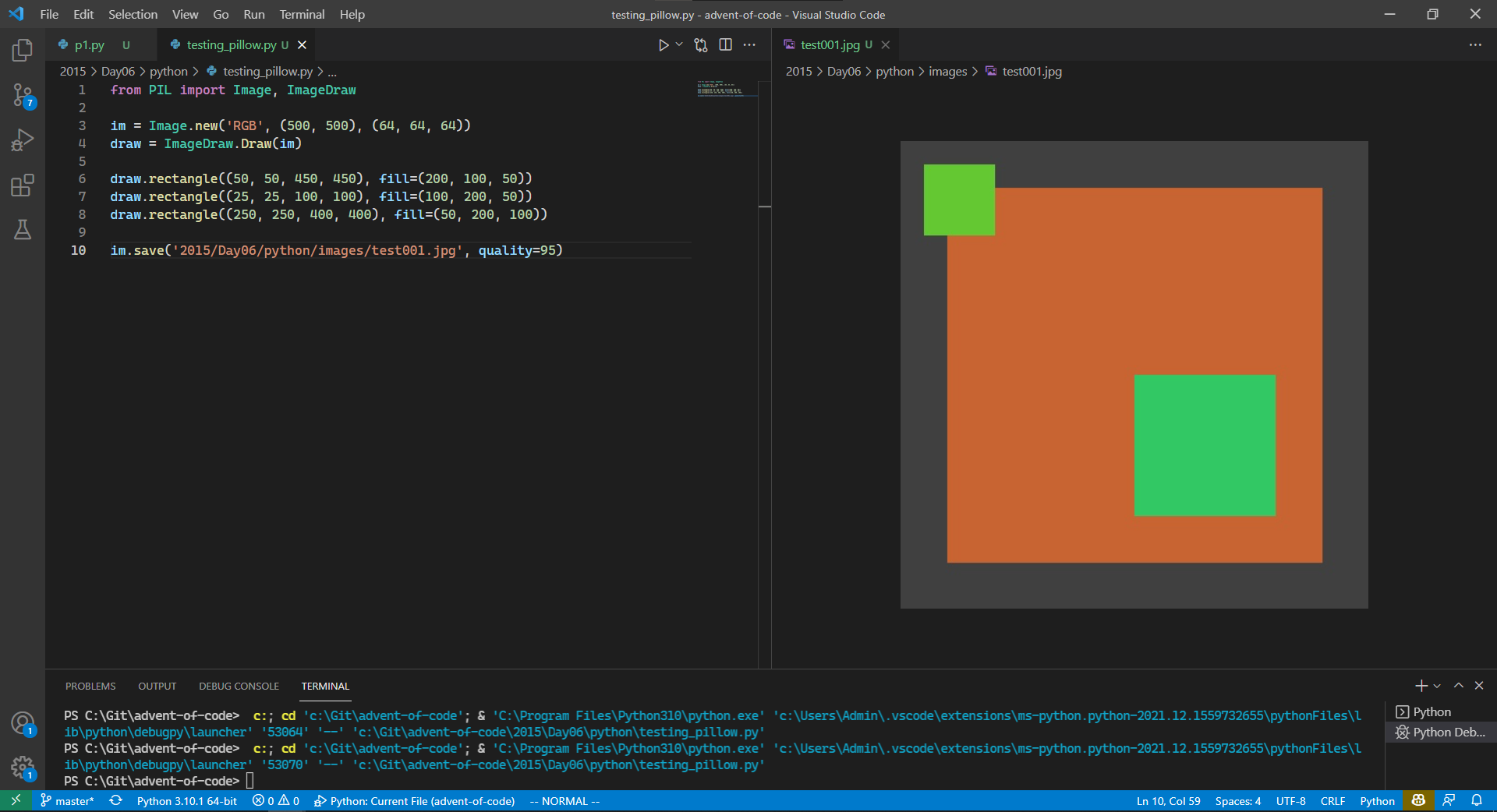1497x812 pixels.
Task: Click the feedback icon in status bar
Action: 1449,801
